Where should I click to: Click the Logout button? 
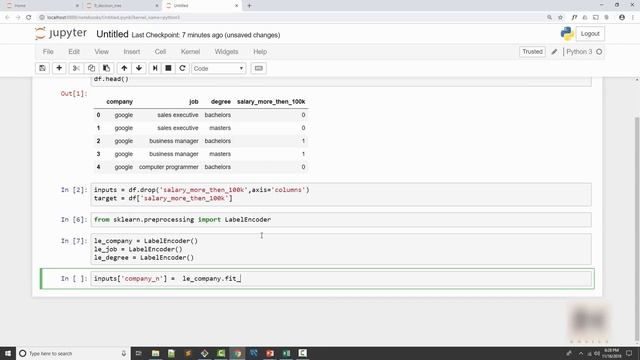pyautogui.click(x=590, y=34)
